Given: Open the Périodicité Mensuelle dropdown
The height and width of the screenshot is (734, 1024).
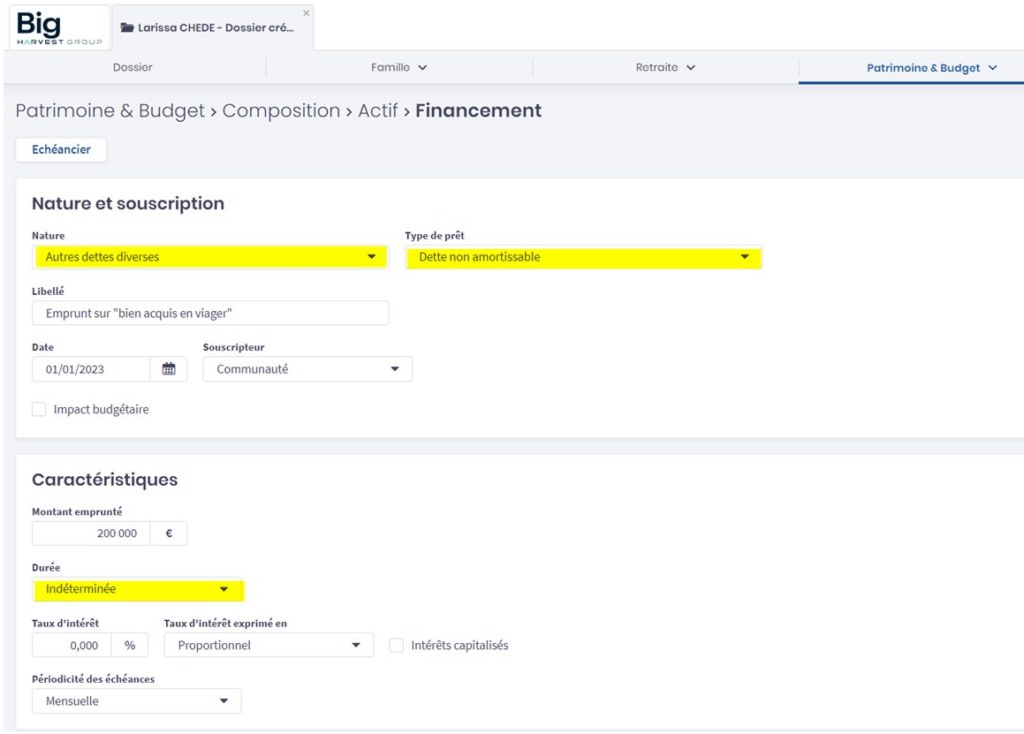Looking at the screenshot, I should (x=137, y=701).
